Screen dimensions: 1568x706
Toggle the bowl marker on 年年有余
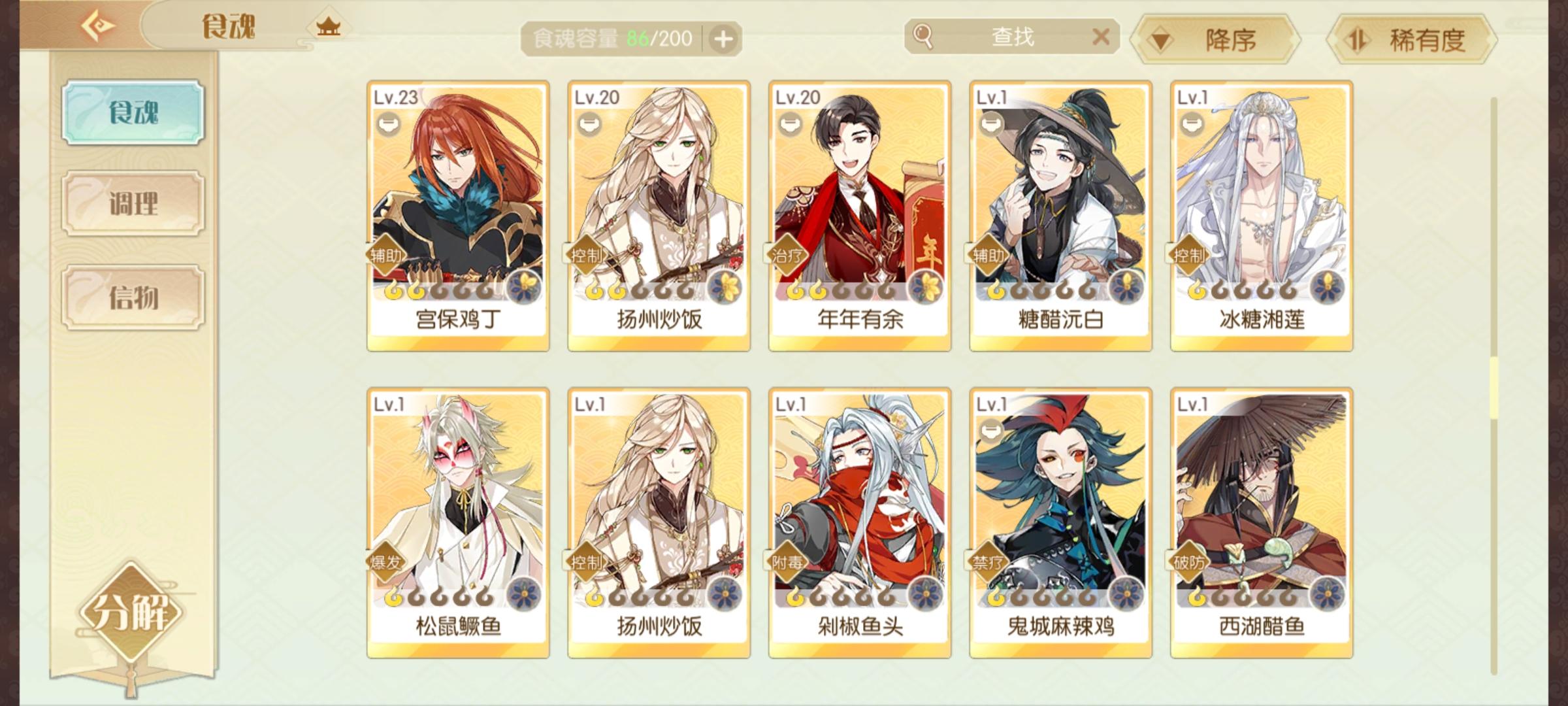pos(791,123)
